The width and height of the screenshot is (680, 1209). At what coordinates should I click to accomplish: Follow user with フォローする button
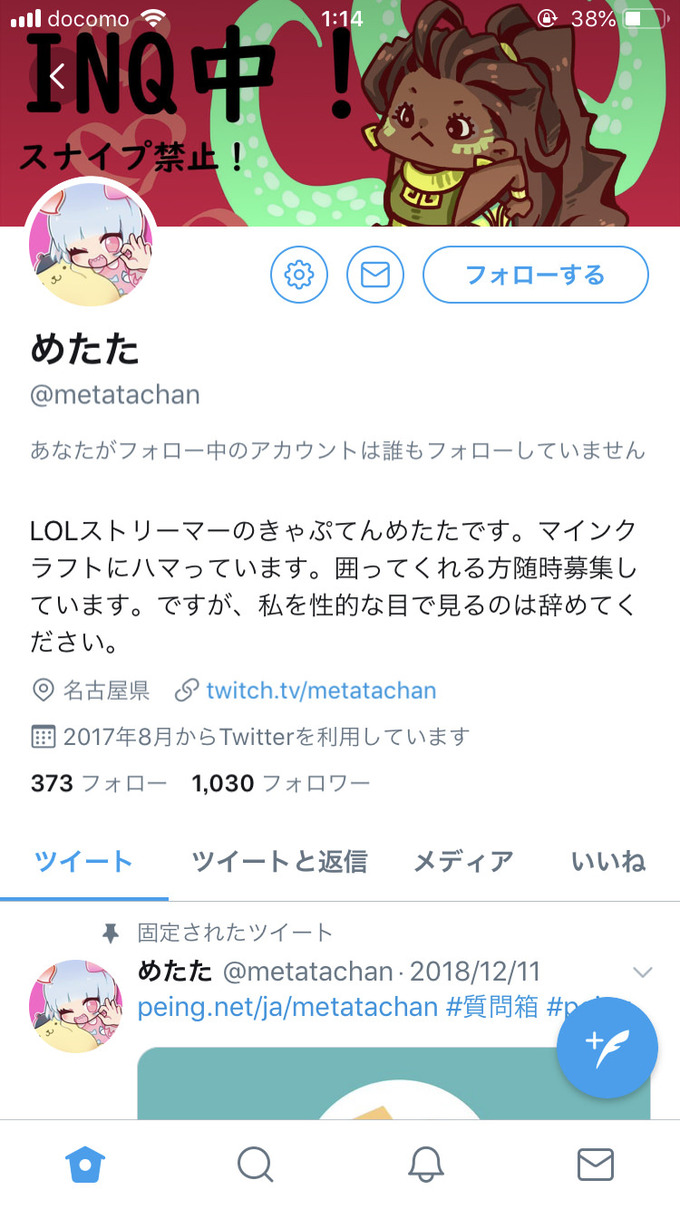[536, 274]
